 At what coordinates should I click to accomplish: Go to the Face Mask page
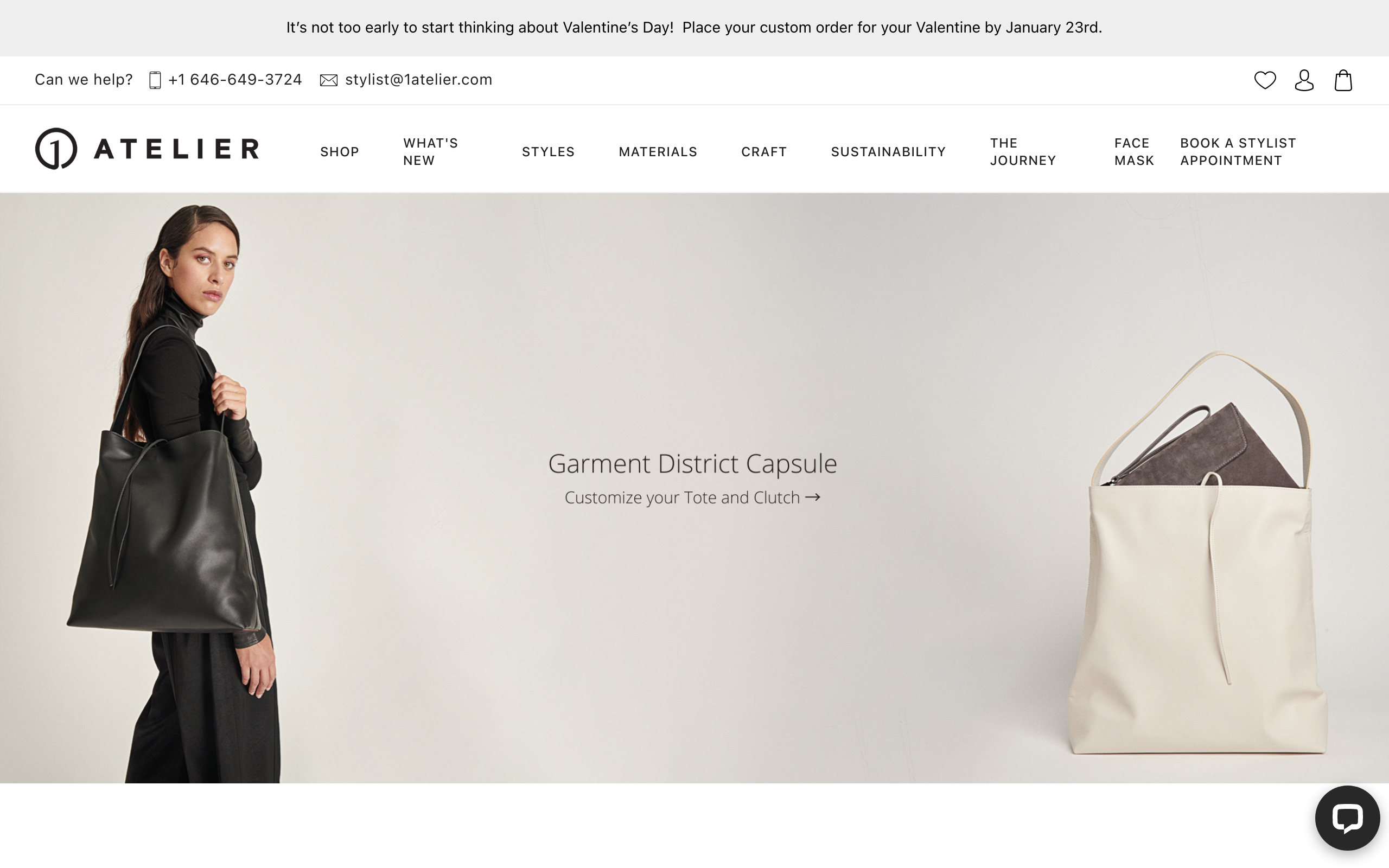click(x=1134, y=151)
